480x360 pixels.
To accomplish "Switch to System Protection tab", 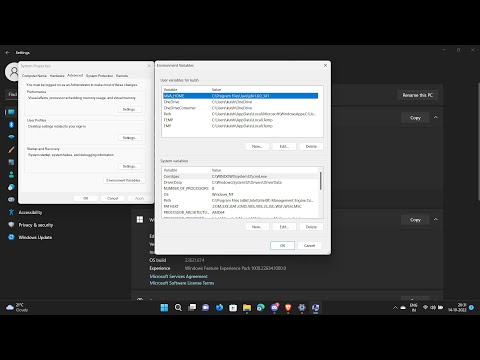I will click(x=99, y=76).
